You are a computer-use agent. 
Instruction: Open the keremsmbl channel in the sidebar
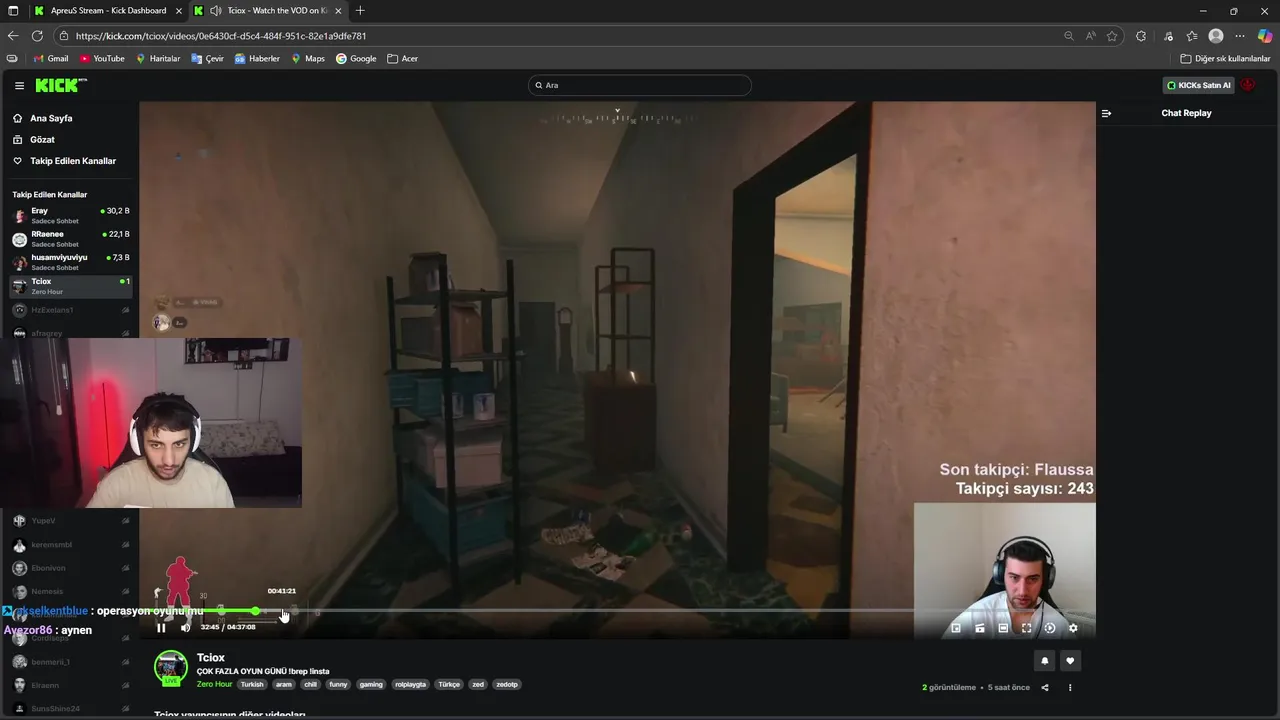click(x=70, y=545)
